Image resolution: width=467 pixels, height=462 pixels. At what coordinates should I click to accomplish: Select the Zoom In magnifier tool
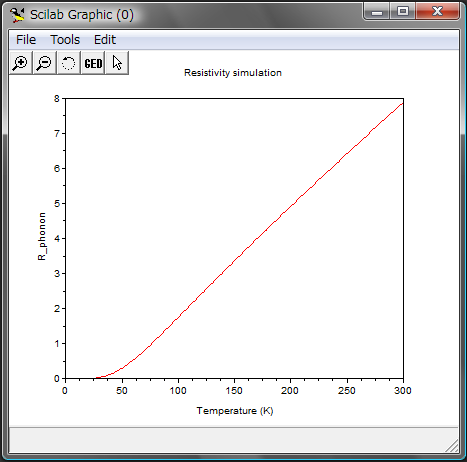(x=21, y=63)
